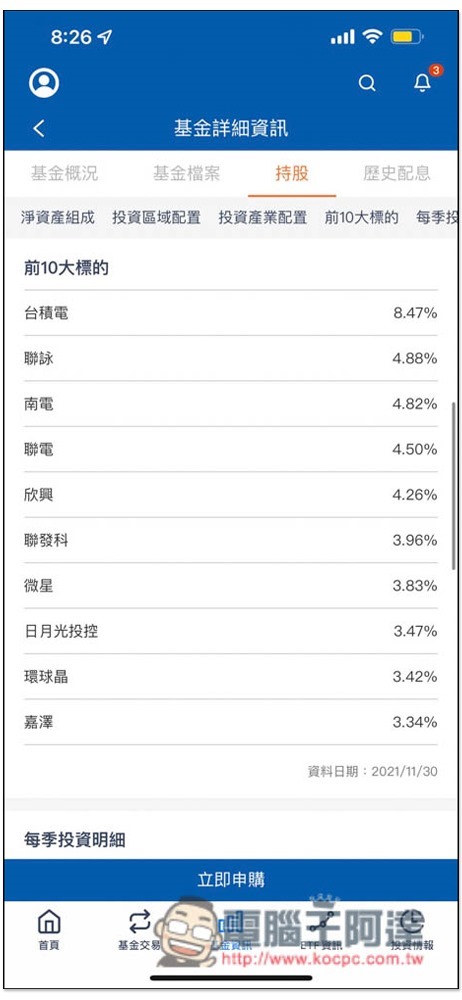Go back using the left chevron
Screen dimensions: 462x1000
pyautogui.click(x=39, y=128)
